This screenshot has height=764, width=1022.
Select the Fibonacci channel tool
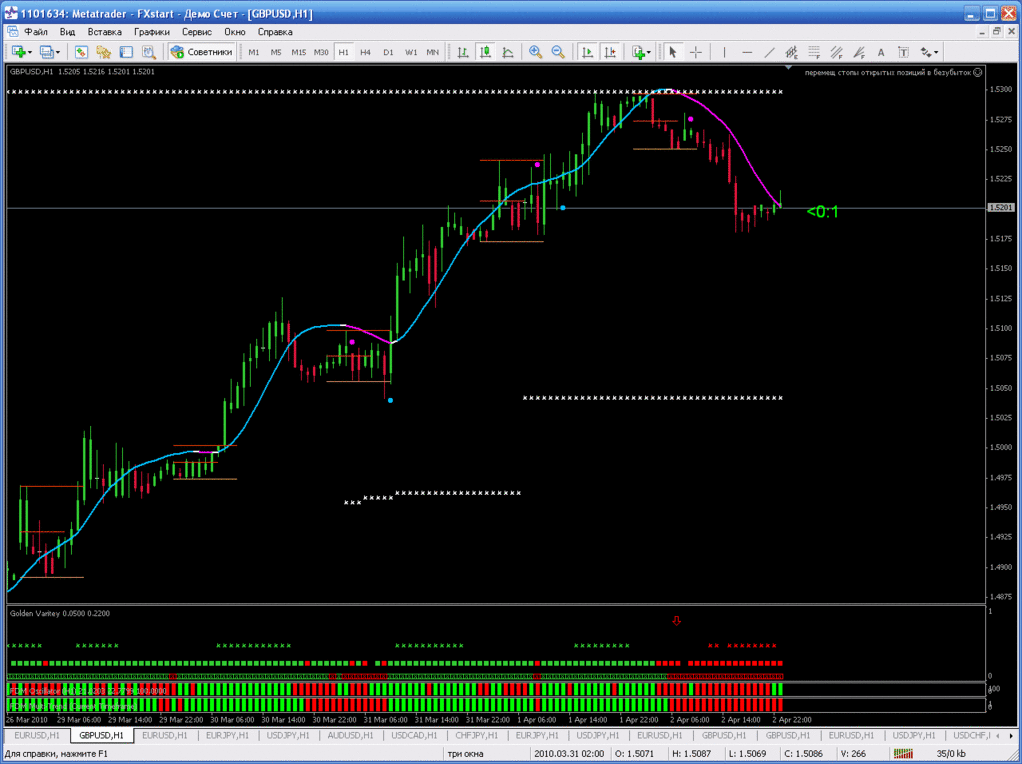pos(836,52)
